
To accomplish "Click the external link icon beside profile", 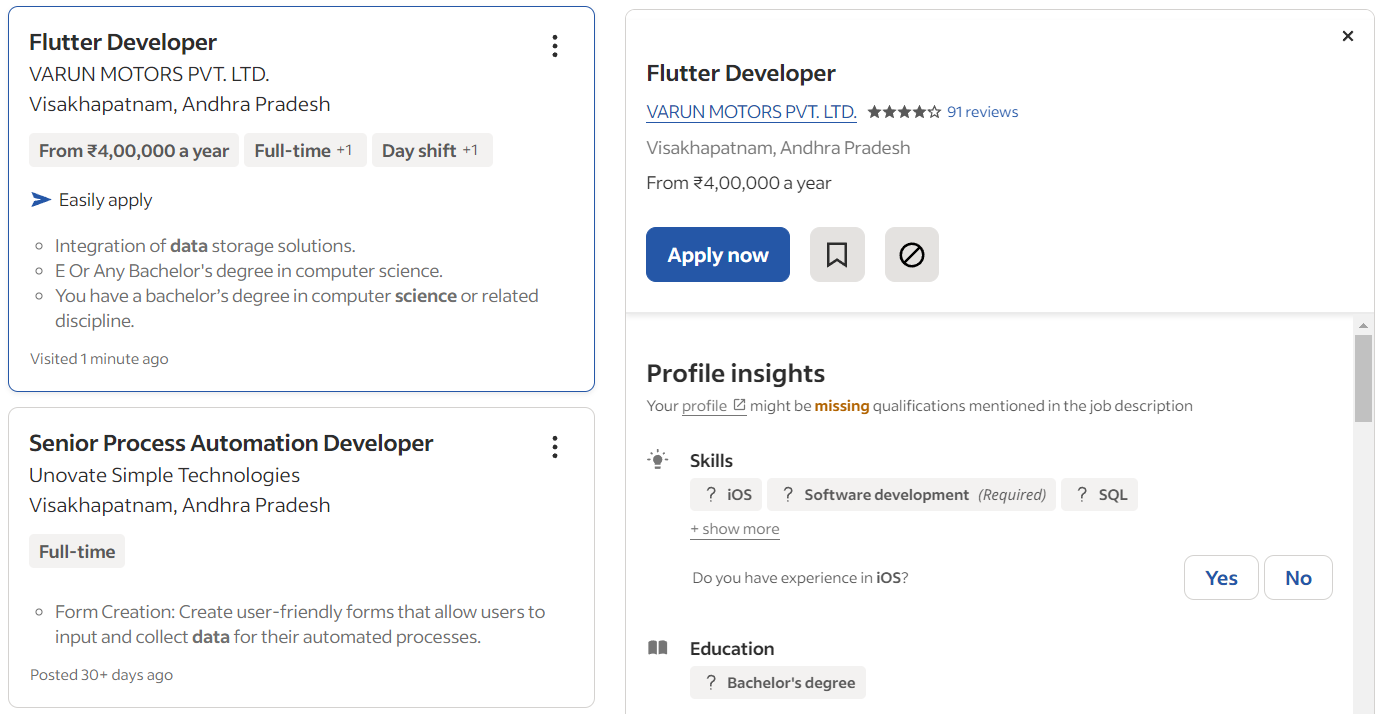I will tap(740, 405).
